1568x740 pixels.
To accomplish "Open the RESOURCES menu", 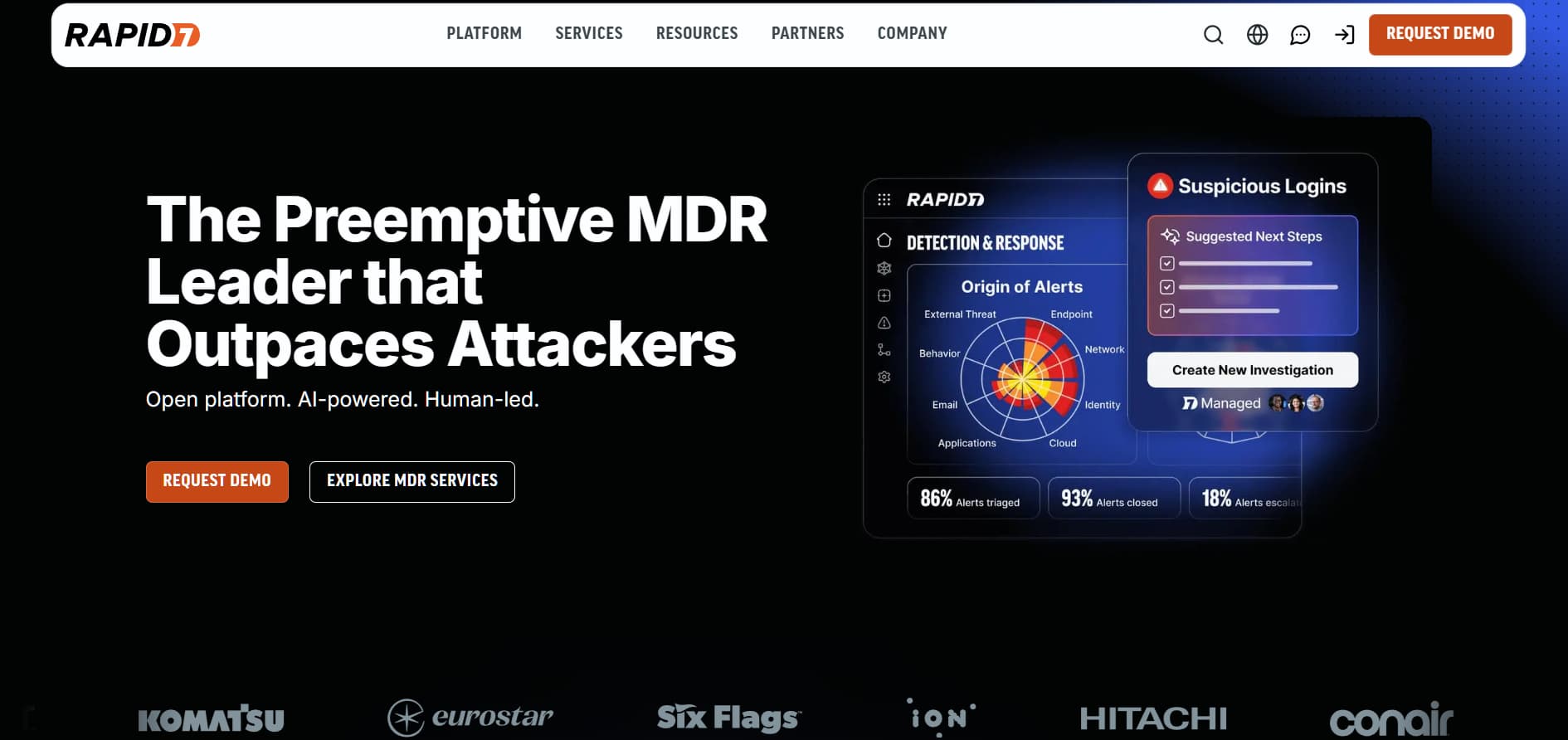I will tap(697, 33).
